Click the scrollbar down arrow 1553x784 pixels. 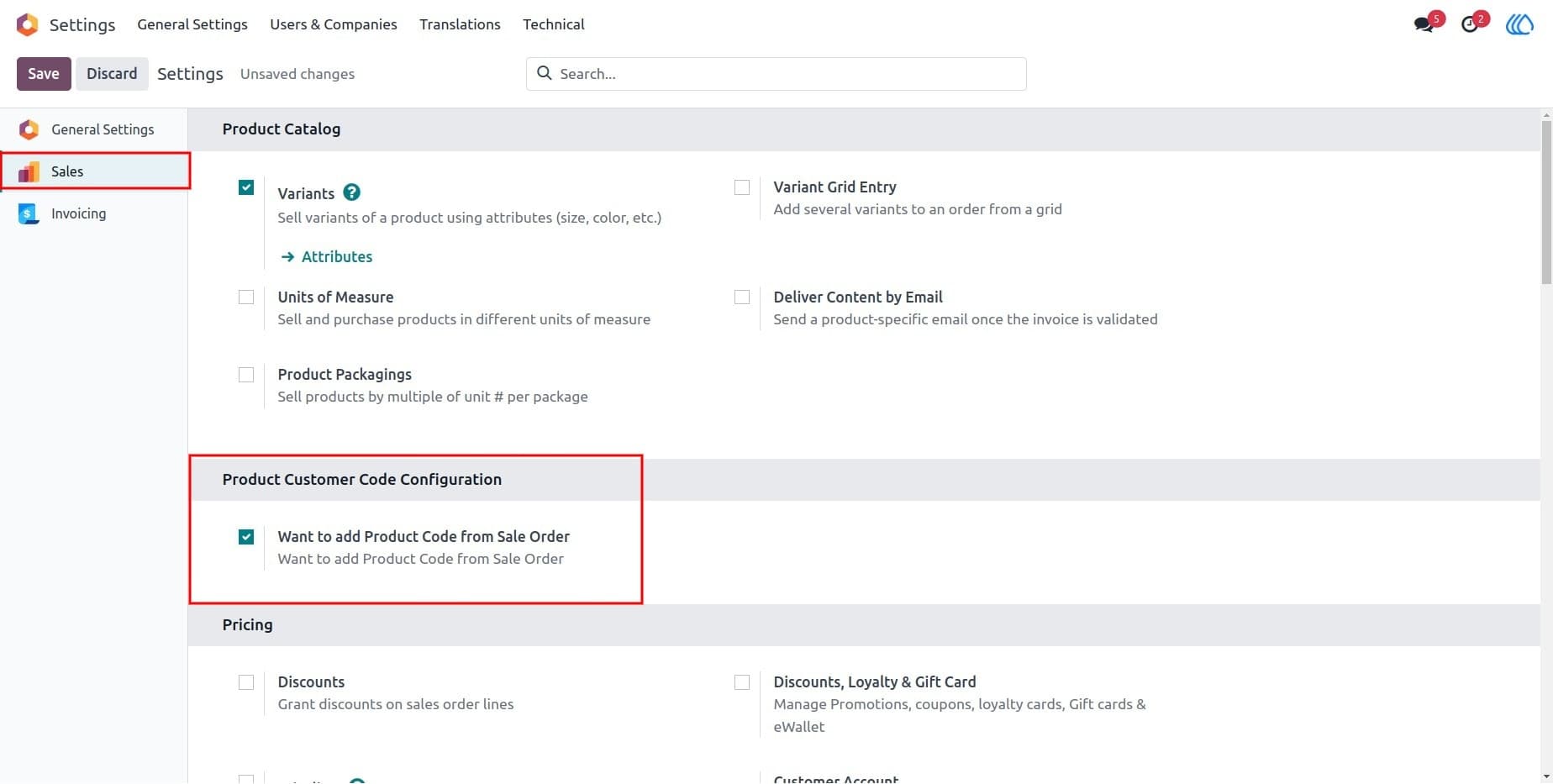[1546, 777]
